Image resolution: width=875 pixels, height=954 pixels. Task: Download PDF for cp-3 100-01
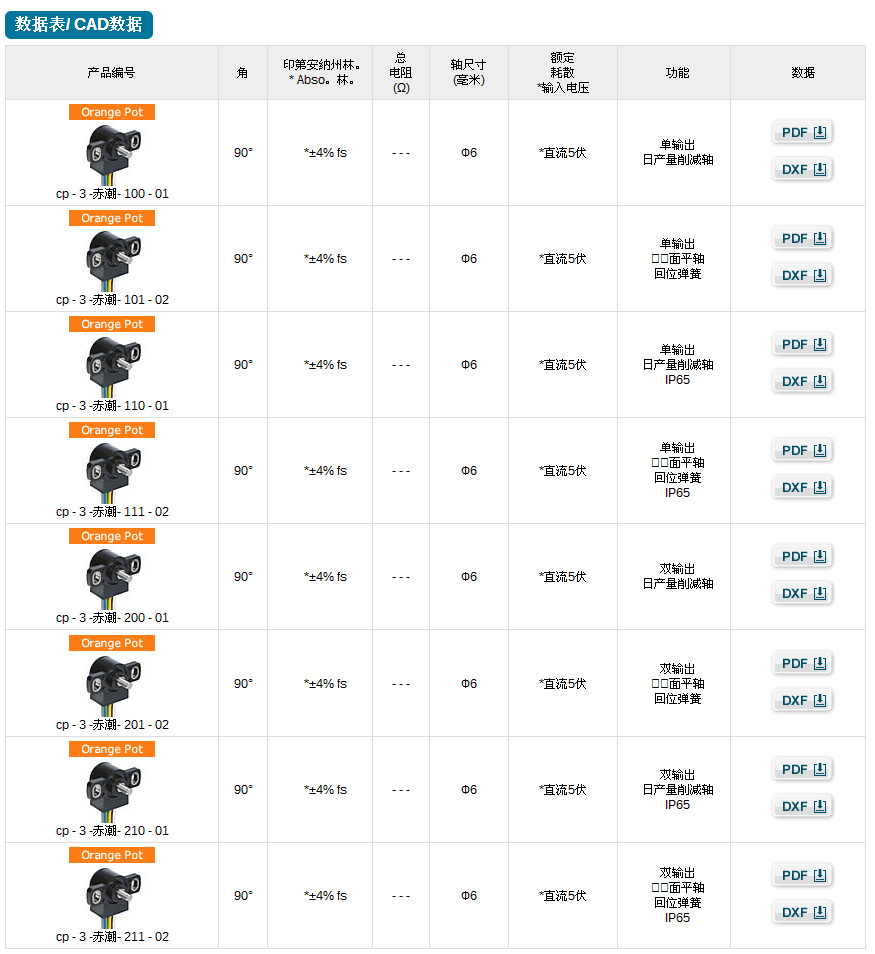pos(803,133)
